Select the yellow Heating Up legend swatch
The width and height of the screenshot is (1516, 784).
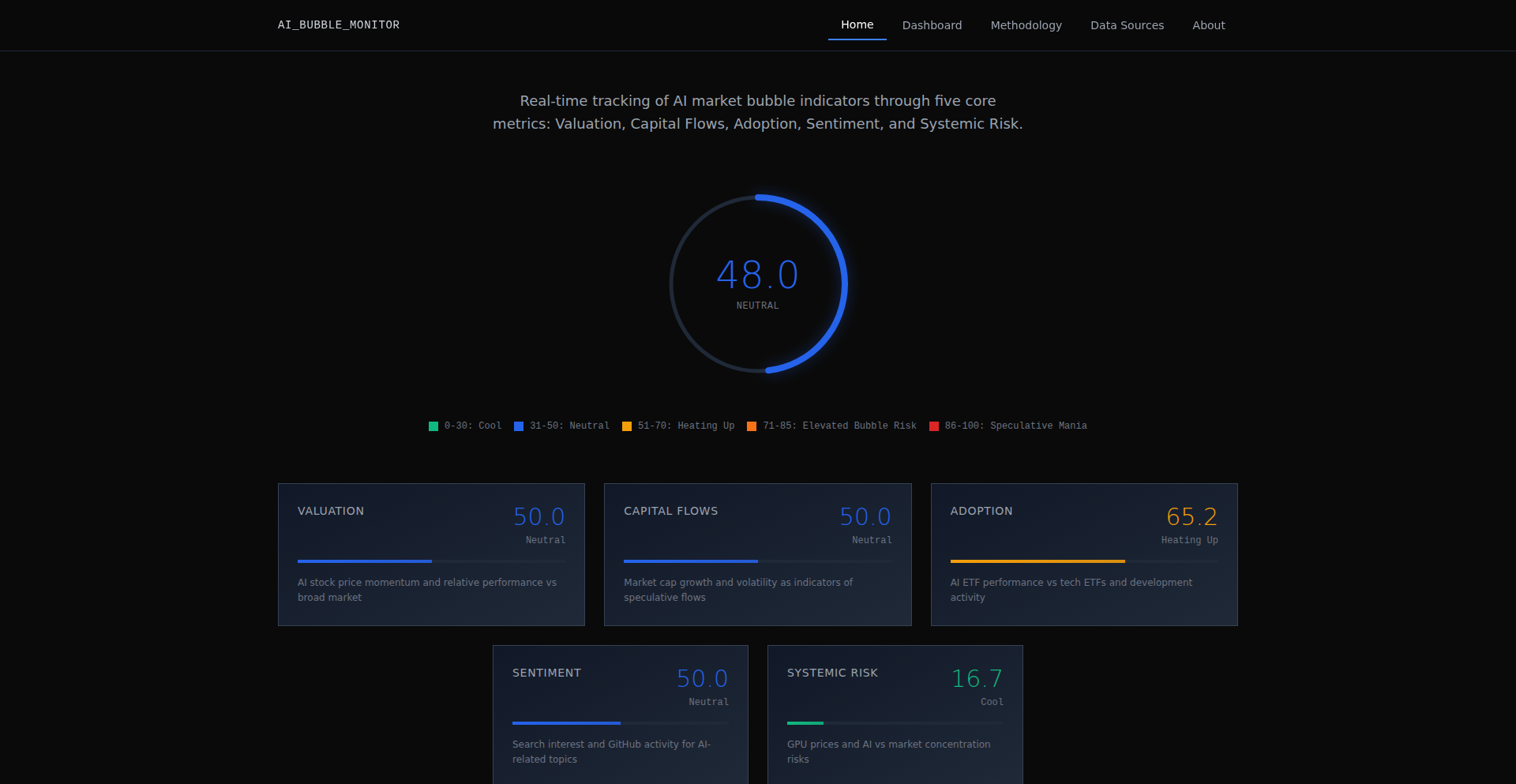pyautogui.click(x=626, y=426)
